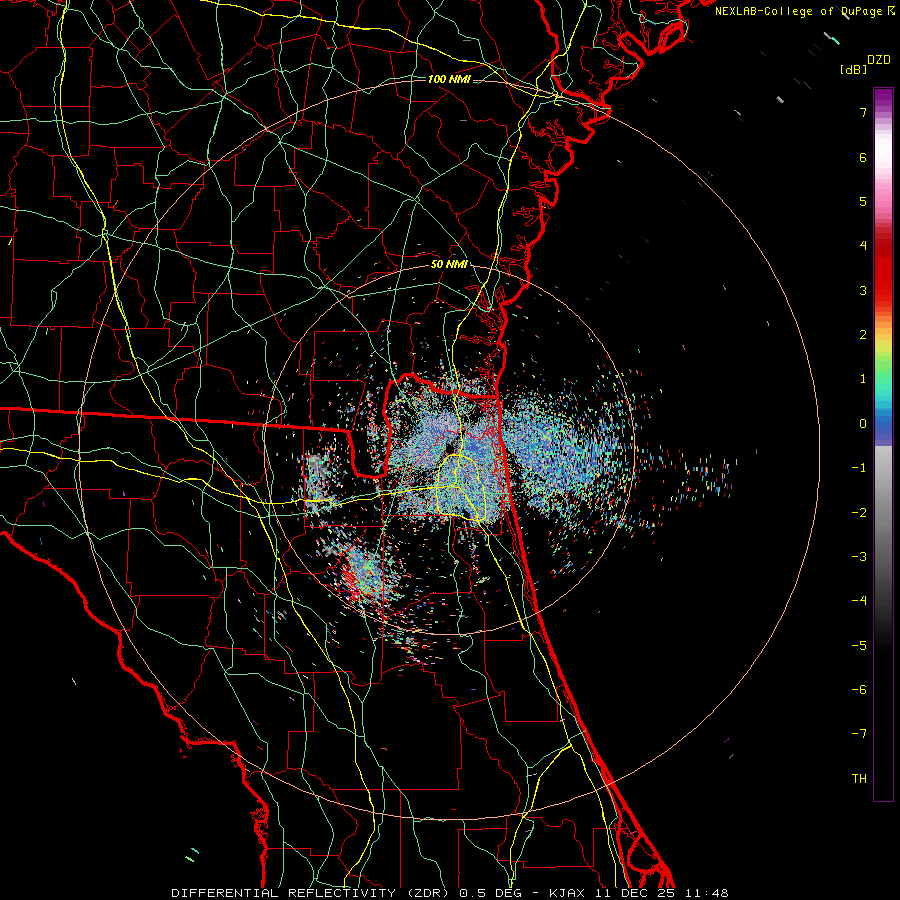This screenshot has width=900, height=900.
Task: Select the -2 dB scale label
Action: pyautogui.click(x=859, y=512)
